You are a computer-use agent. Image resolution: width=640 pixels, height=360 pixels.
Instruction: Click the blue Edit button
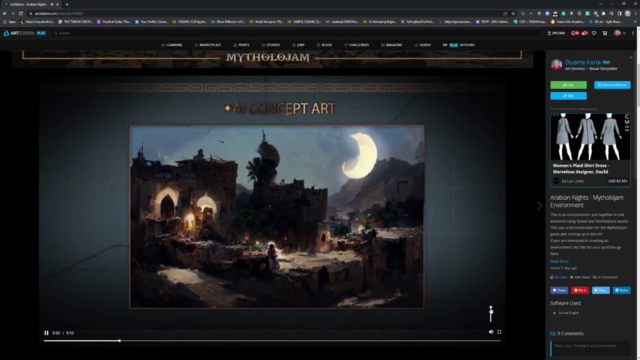coord(569,96)
